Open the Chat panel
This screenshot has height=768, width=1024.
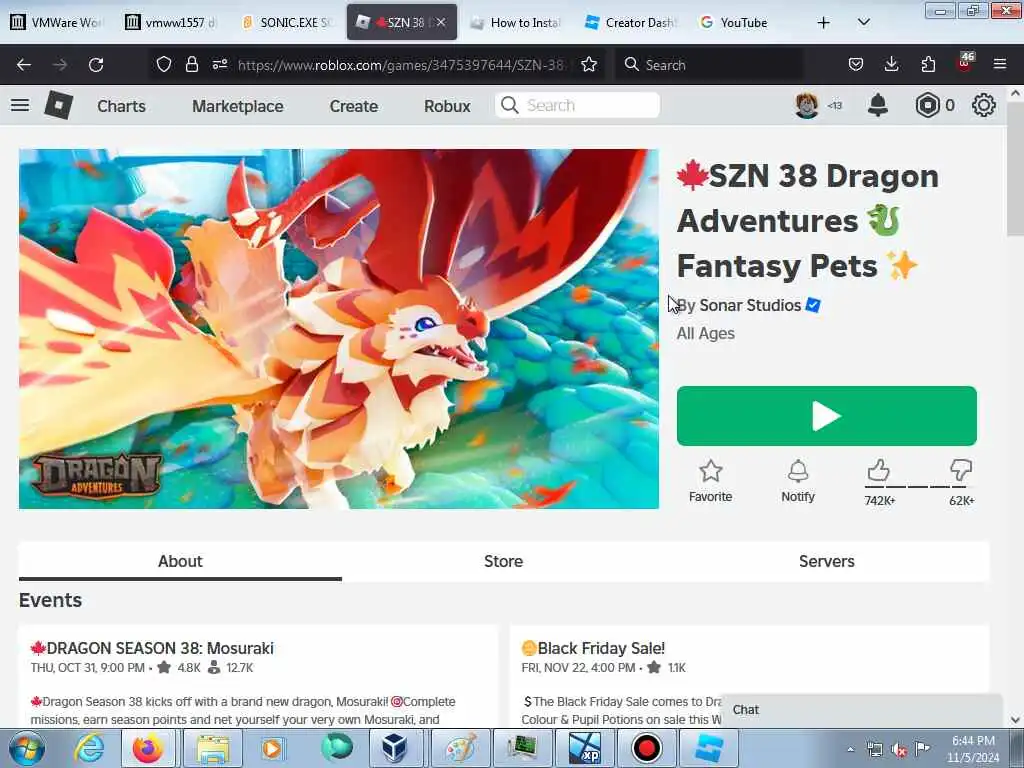[x=861, y=710]
